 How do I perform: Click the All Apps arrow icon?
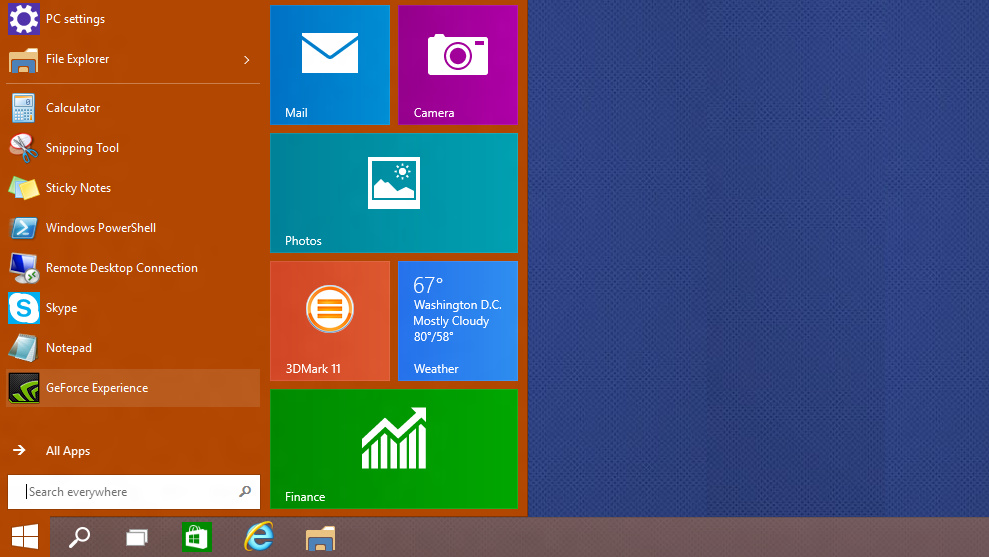[x=20, y=450]
